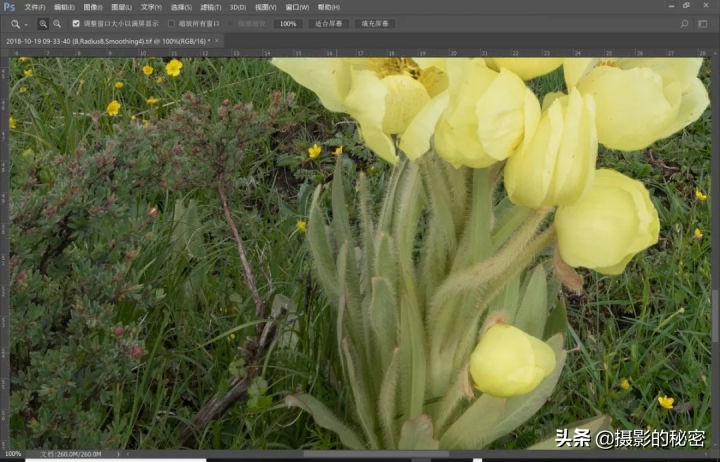This screenshot has width=720, height=462.
Task: Open the 窗口 menu
Action: click(x=296, y=7)
